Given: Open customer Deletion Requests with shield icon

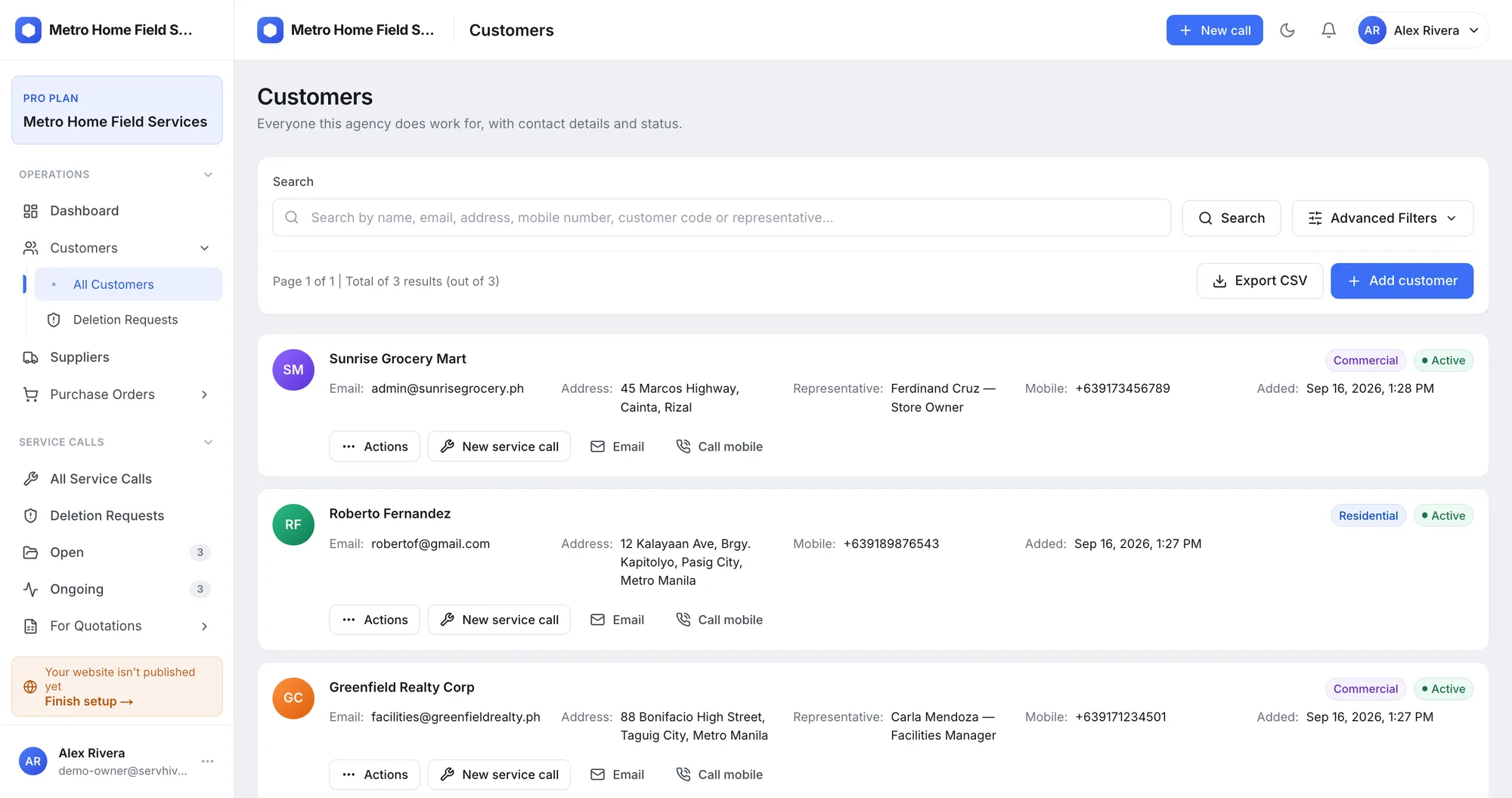Looking at the screenshot, I should tap(129, 320).
